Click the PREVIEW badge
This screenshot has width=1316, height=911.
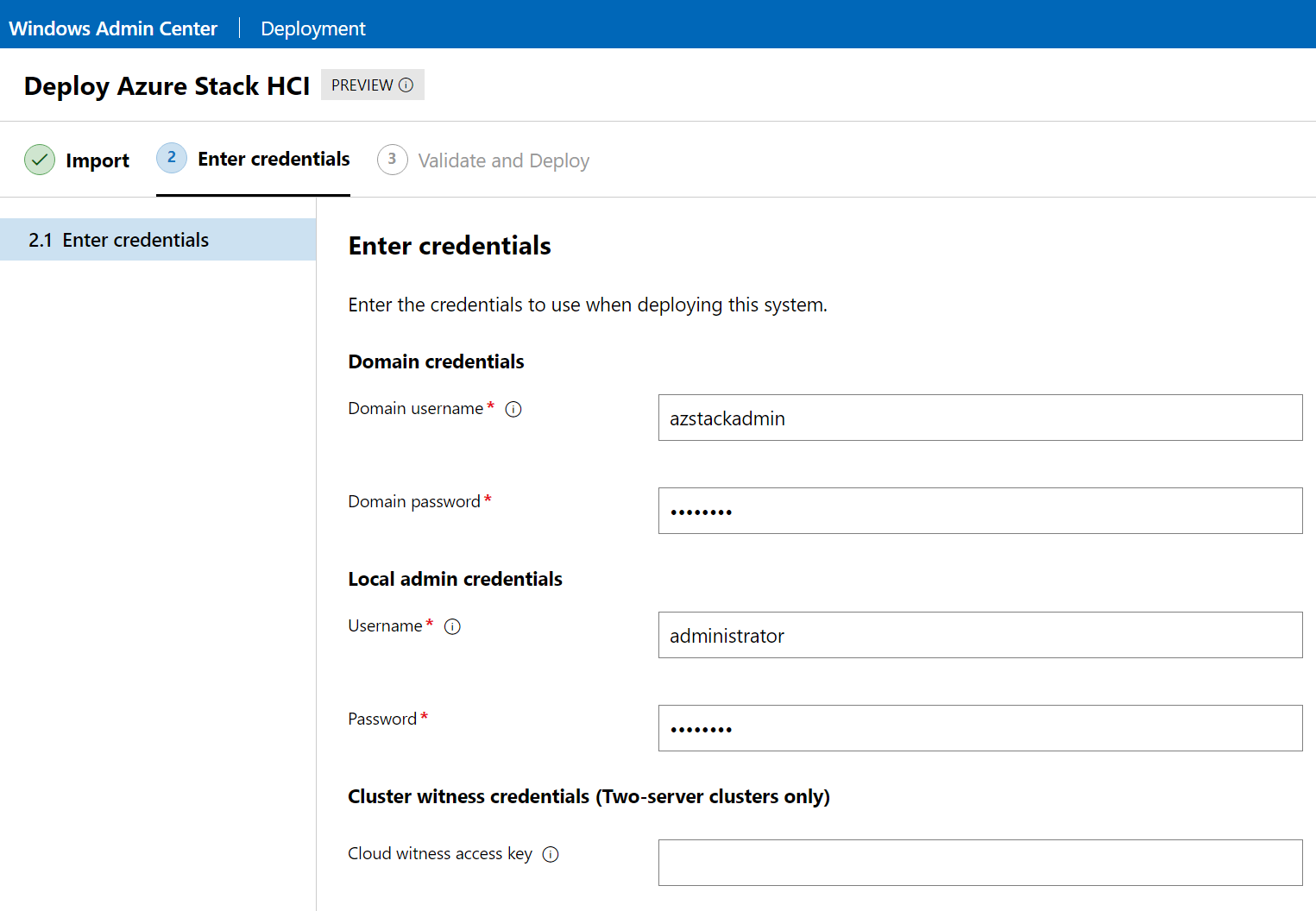(373, 85)
